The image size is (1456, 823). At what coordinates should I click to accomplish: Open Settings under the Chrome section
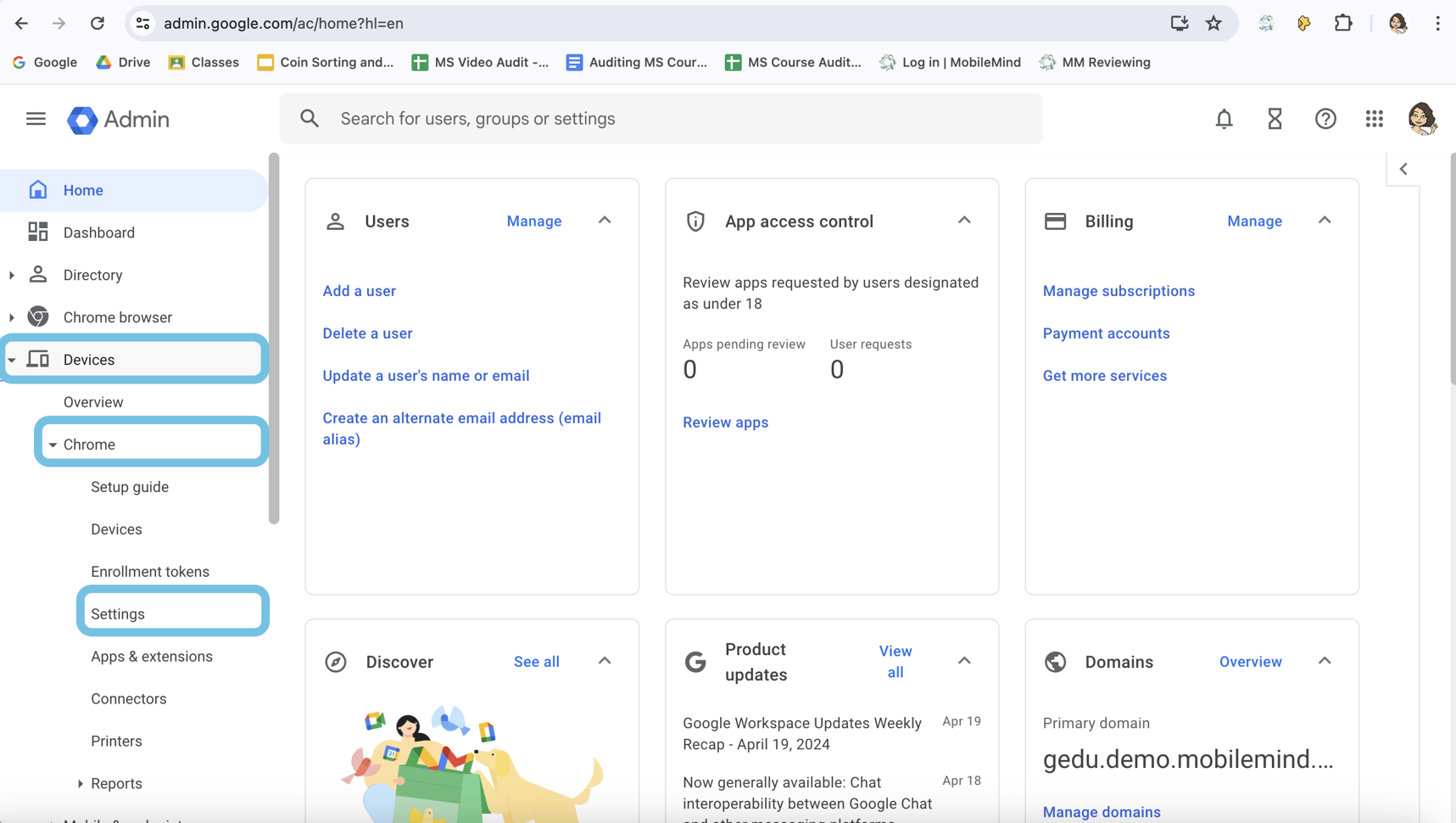pyautogui.click(x=117, y=613)
